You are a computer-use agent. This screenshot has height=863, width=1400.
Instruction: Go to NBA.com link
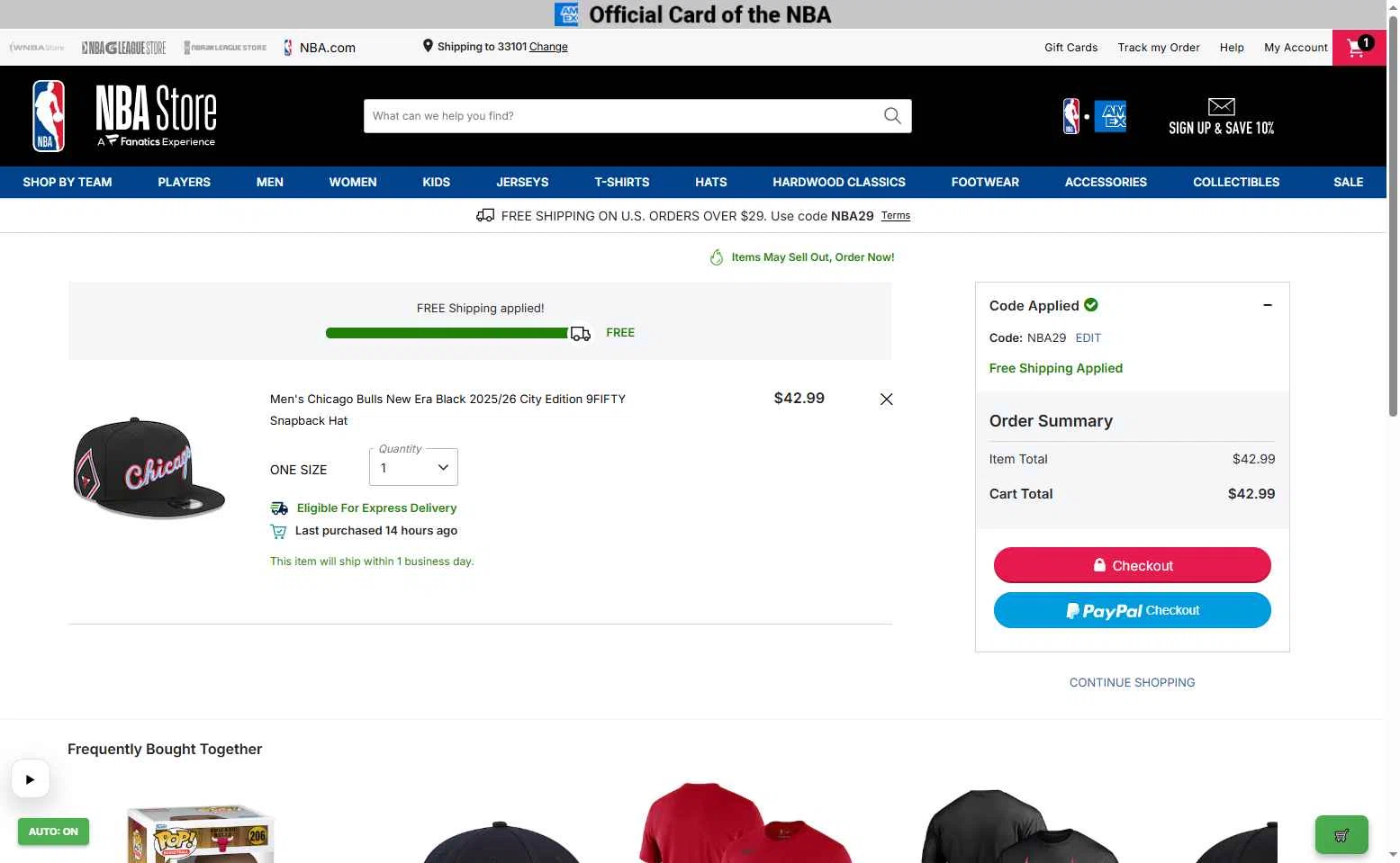click(x=320, y=48)
